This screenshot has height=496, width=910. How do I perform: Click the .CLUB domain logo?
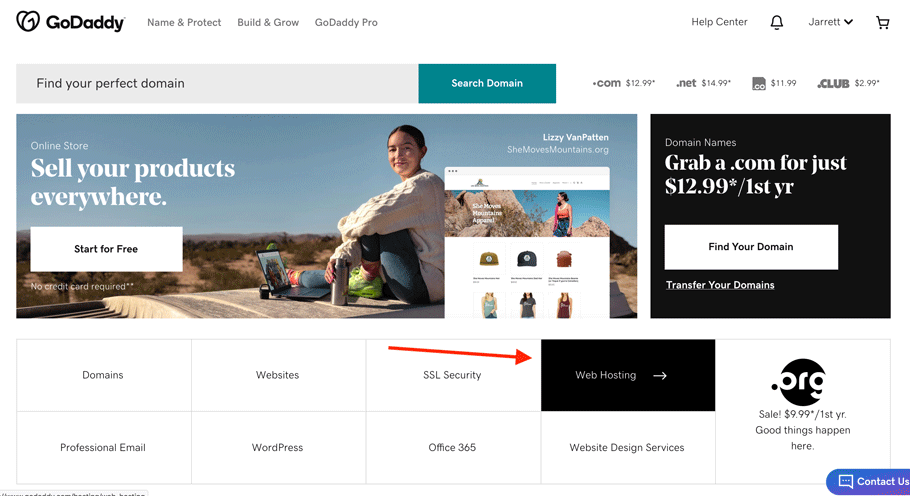pos(833,84)
